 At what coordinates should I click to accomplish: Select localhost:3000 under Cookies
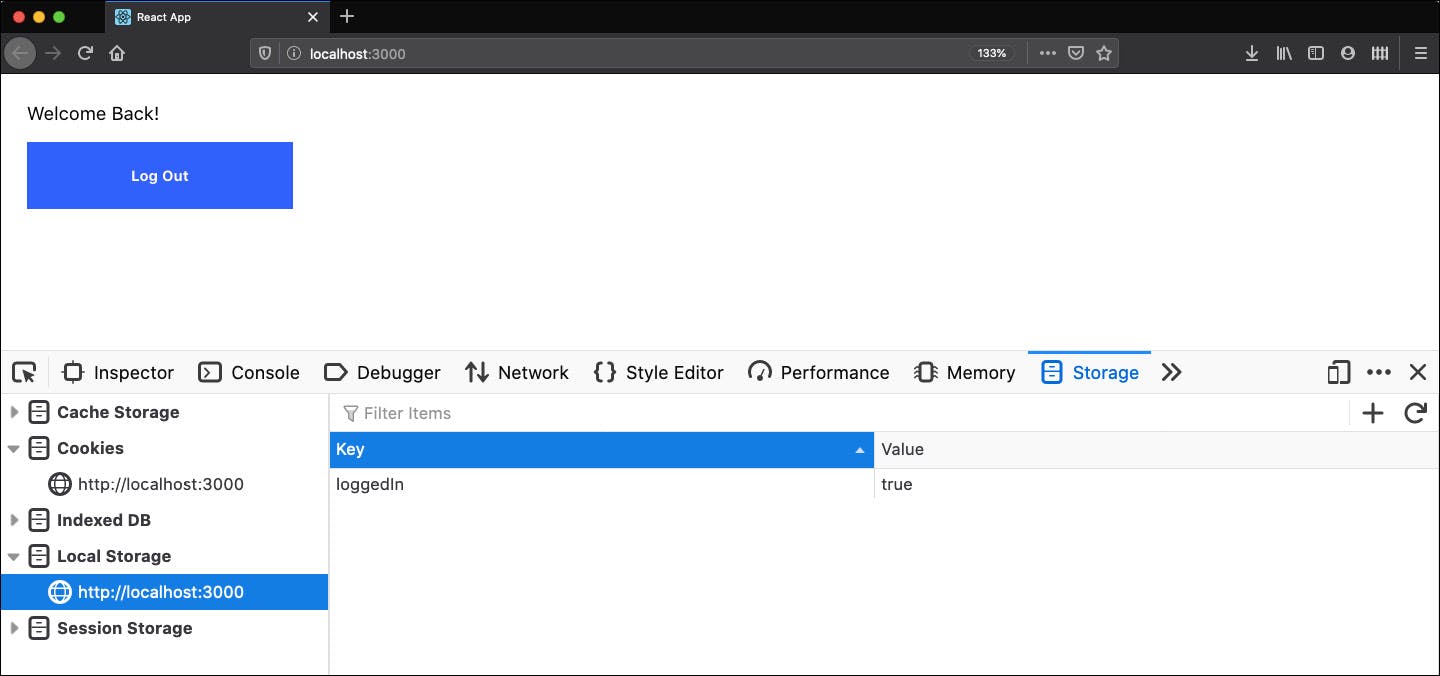coord(160,484)
